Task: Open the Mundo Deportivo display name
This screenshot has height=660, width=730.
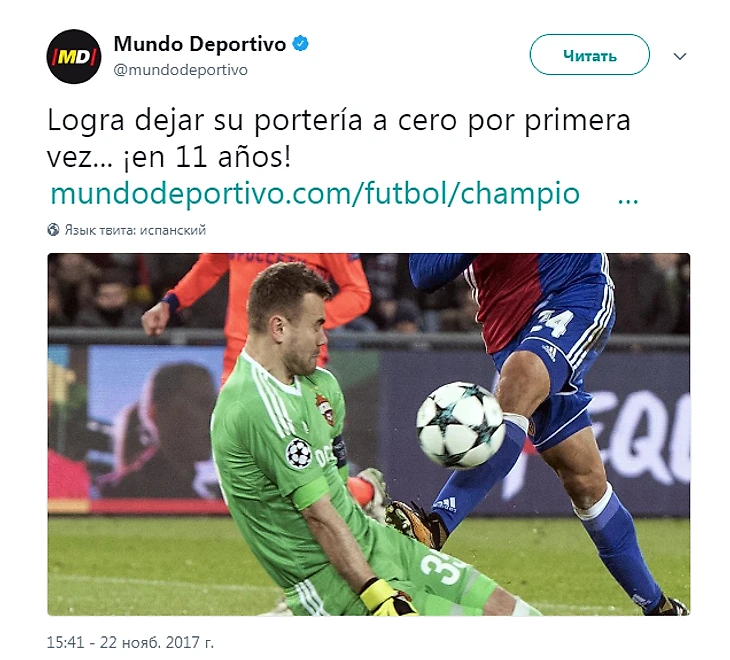Action: [x=199, y=44]
